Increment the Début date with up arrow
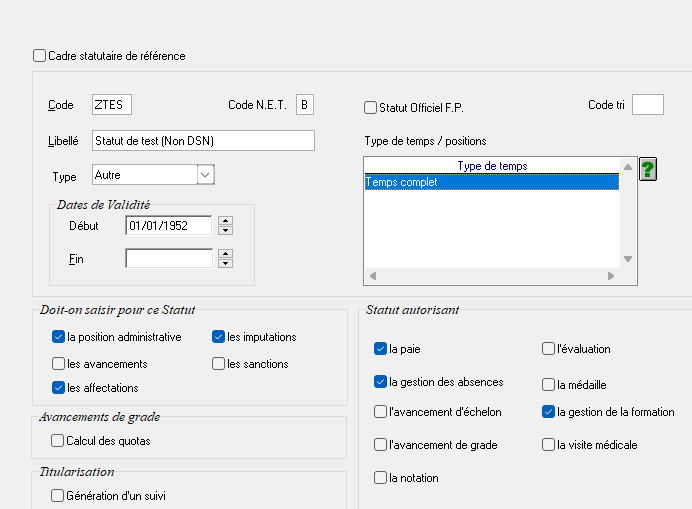 point(226,221)
